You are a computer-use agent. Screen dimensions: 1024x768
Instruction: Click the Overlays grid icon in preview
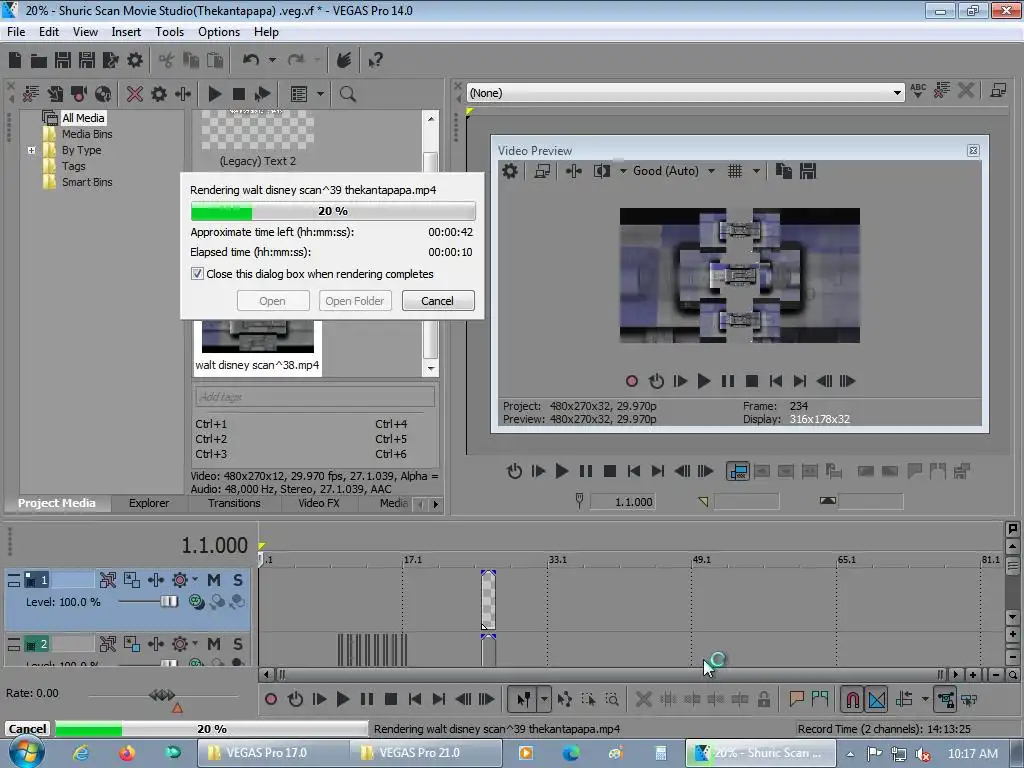pyautogui.click(x=735, y=171)
